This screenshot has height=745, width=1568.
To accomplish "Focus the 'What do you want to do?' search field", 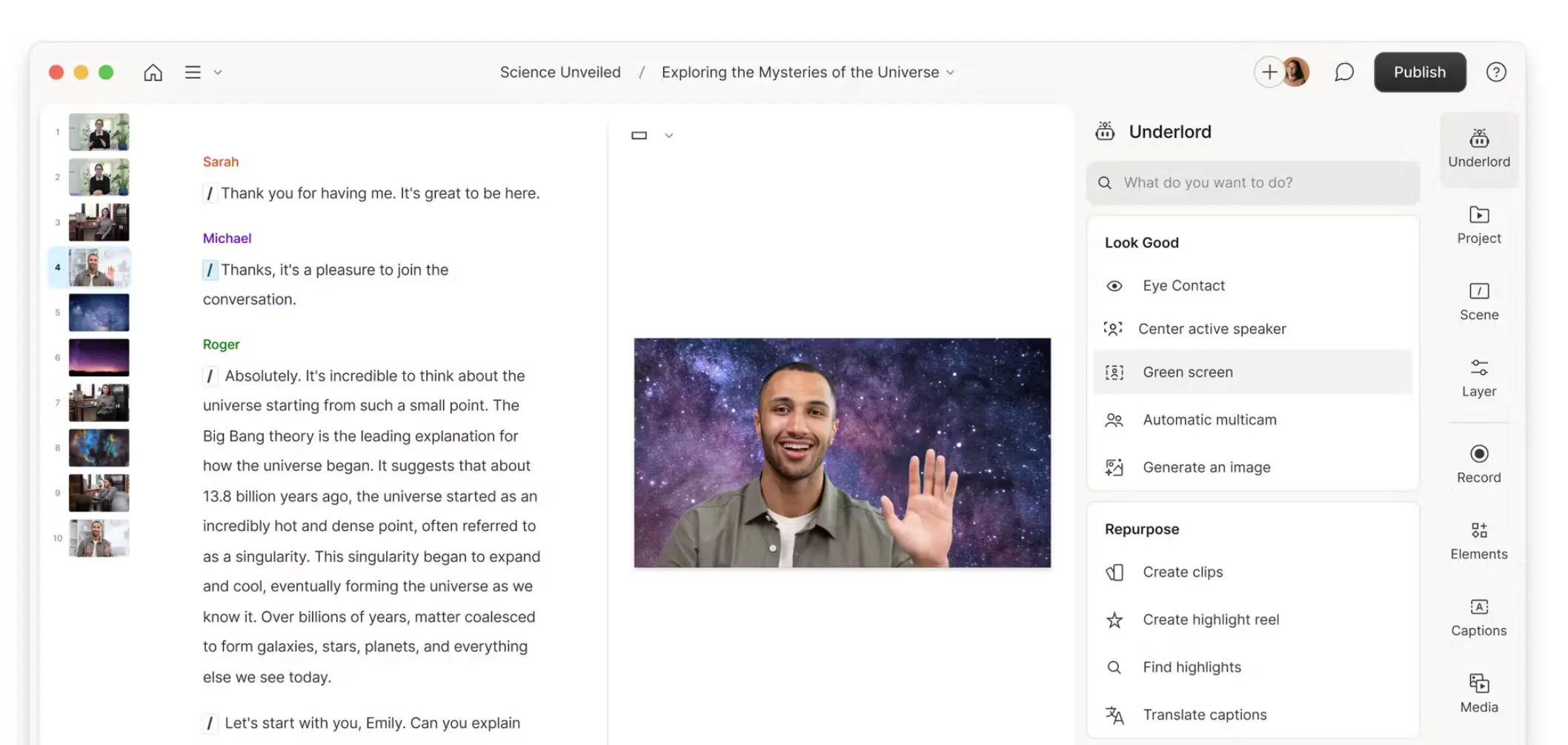I will [x=1252, y=182].
